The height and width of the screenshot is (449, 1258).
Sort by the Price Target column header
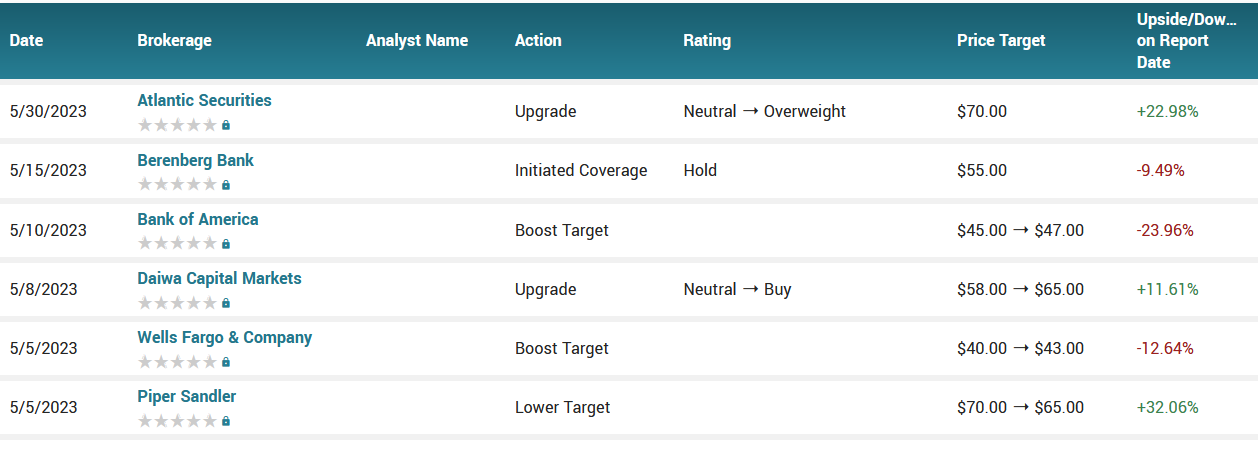click(1001, 41)
